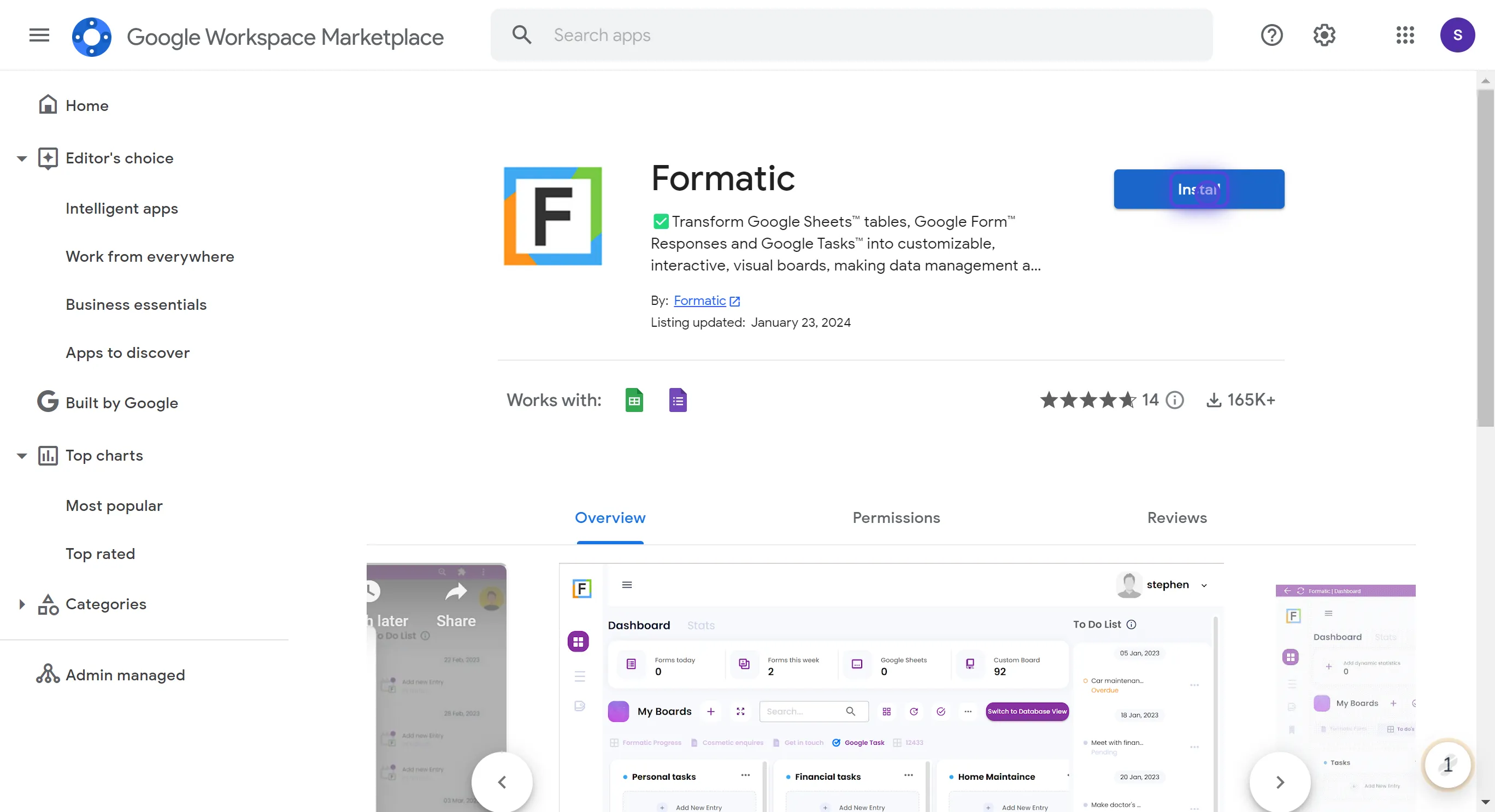Open the hamburger navigation menu
1495x812 pixels.
(38, 35)
